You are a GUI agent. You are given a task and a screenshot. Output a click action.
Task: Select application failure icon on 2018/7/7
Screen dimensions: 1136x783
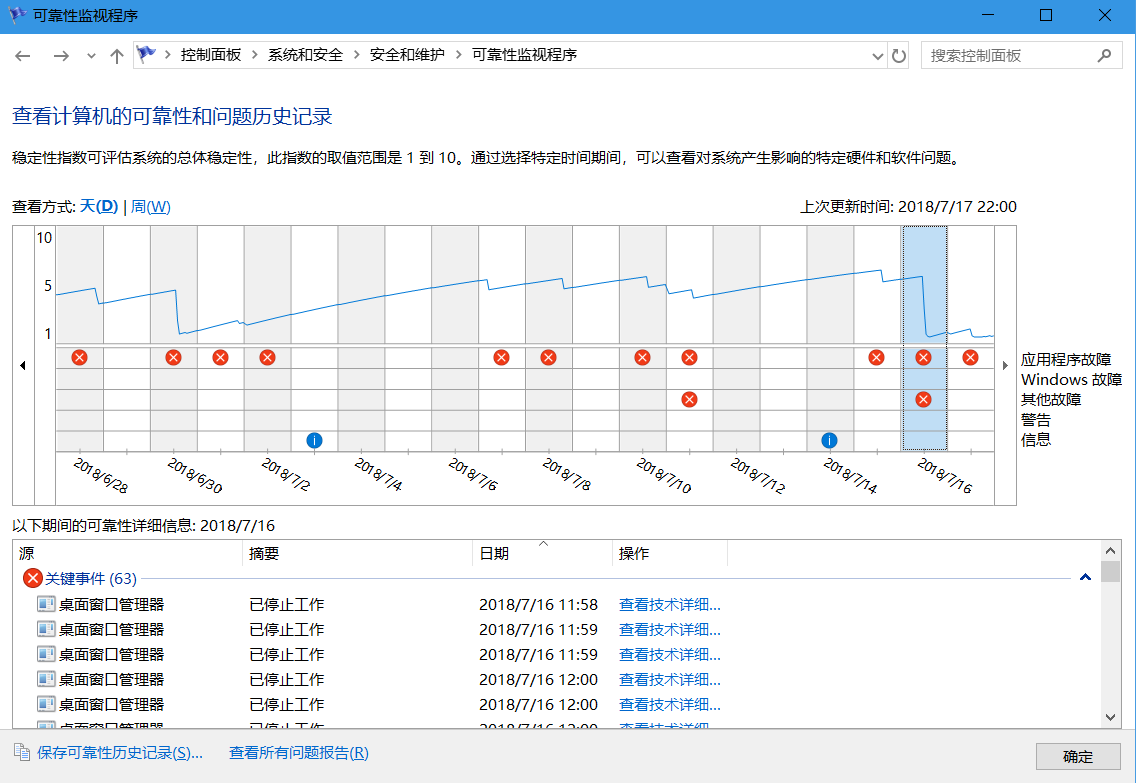[501, 357]
